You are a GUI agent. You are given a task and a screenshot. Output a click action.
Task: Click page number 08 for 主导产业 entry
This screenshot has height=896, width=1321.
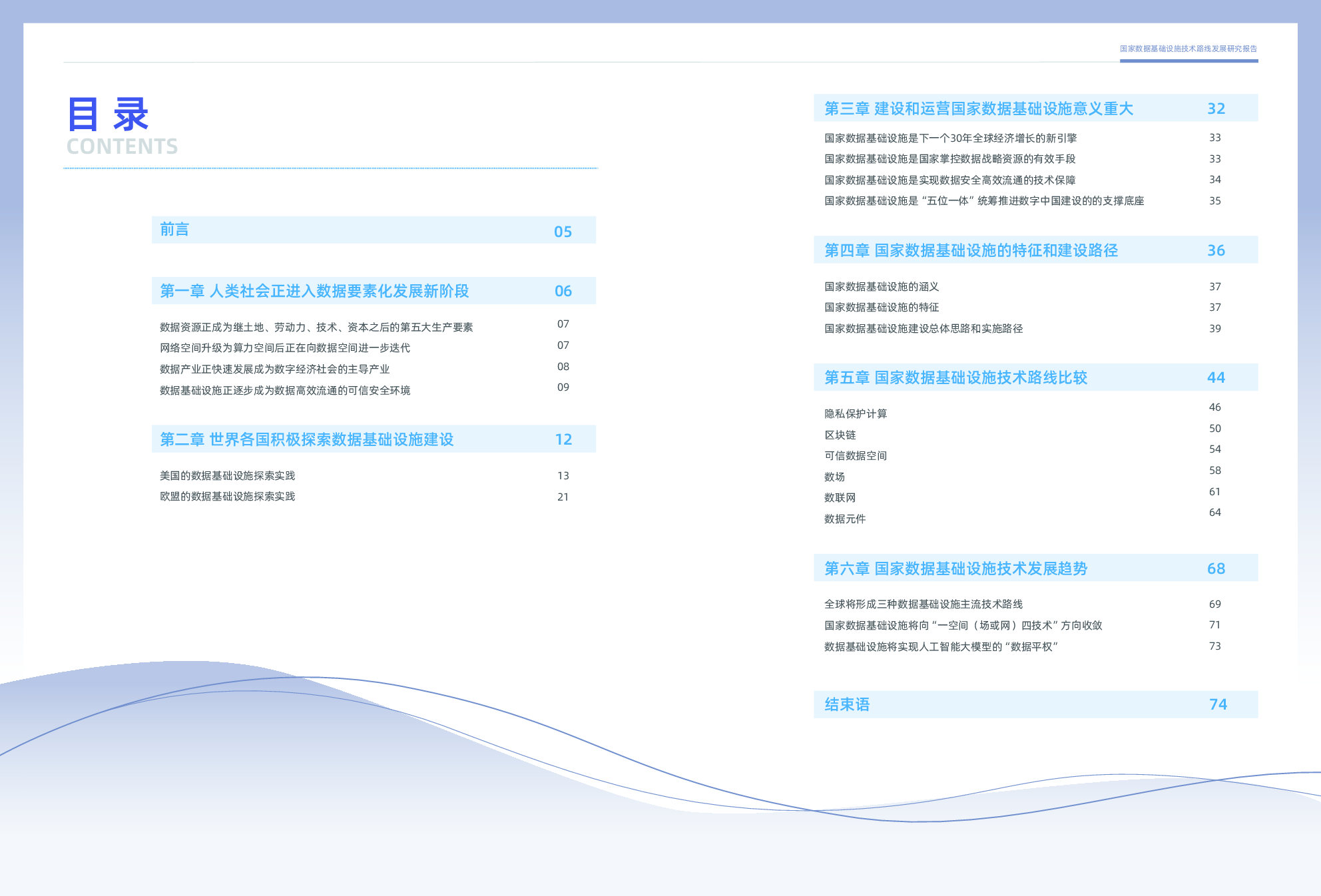(x=563, y=366)
